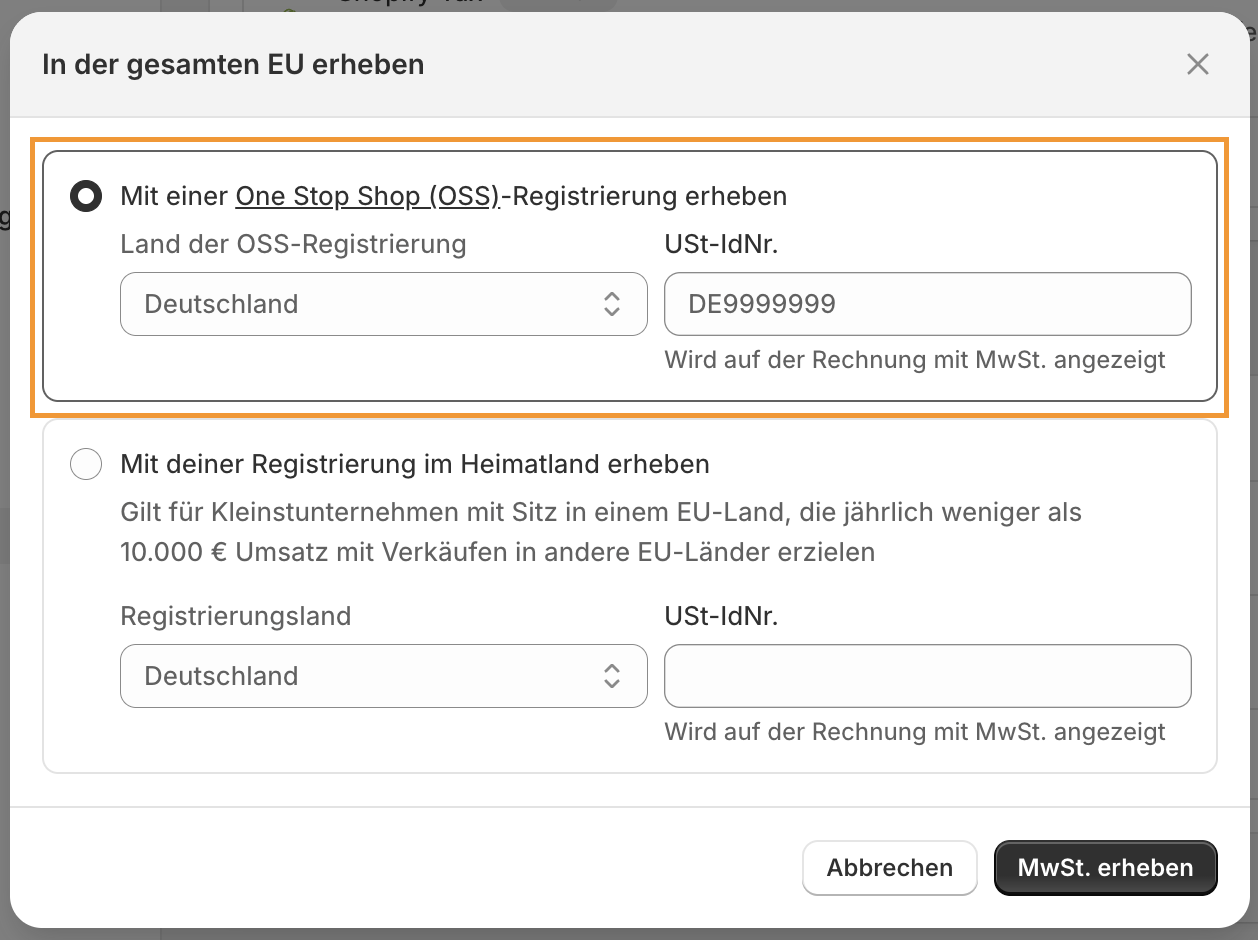Click the USt-IdNr. label above DE9999999 field
This screenshot has height=940, width=1258.
tap(721, 244)
